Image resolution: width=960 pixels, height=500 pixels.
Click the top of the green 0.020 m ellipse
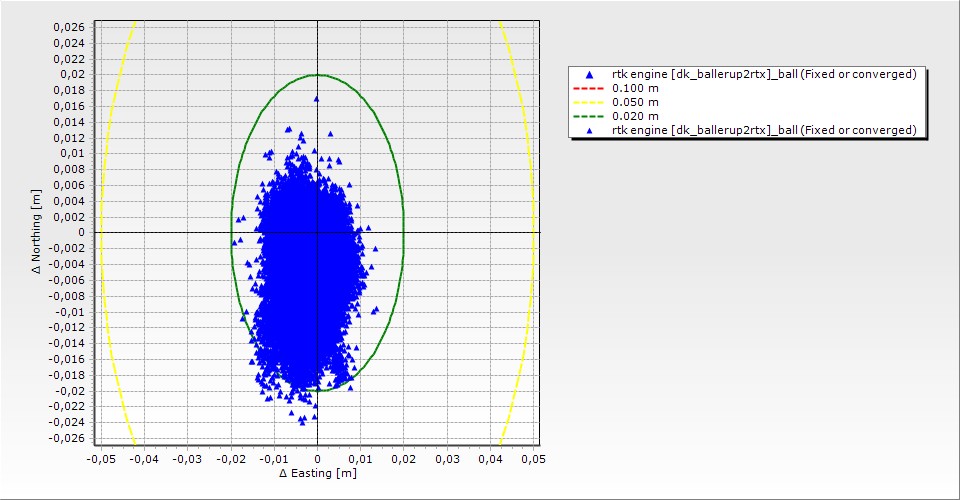[x=317, y=75]
